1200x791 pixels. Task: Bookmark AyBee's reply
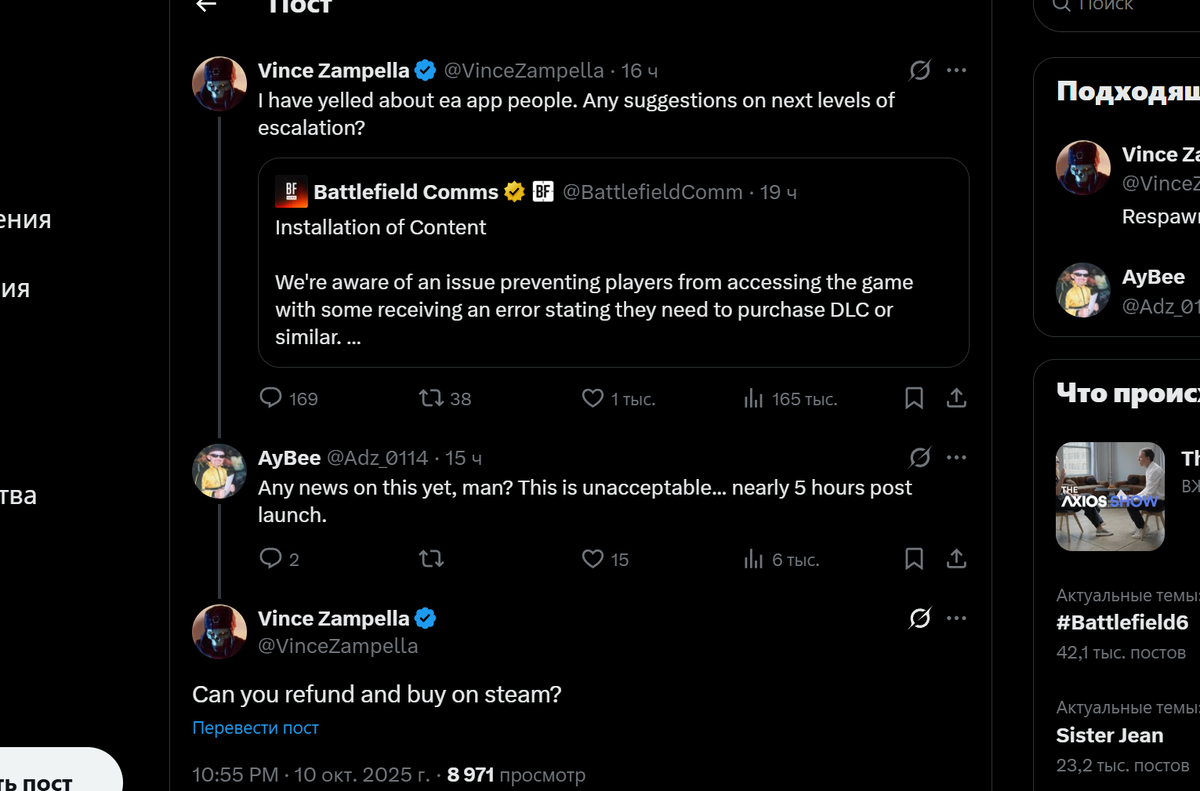click(x=914, y=559)
